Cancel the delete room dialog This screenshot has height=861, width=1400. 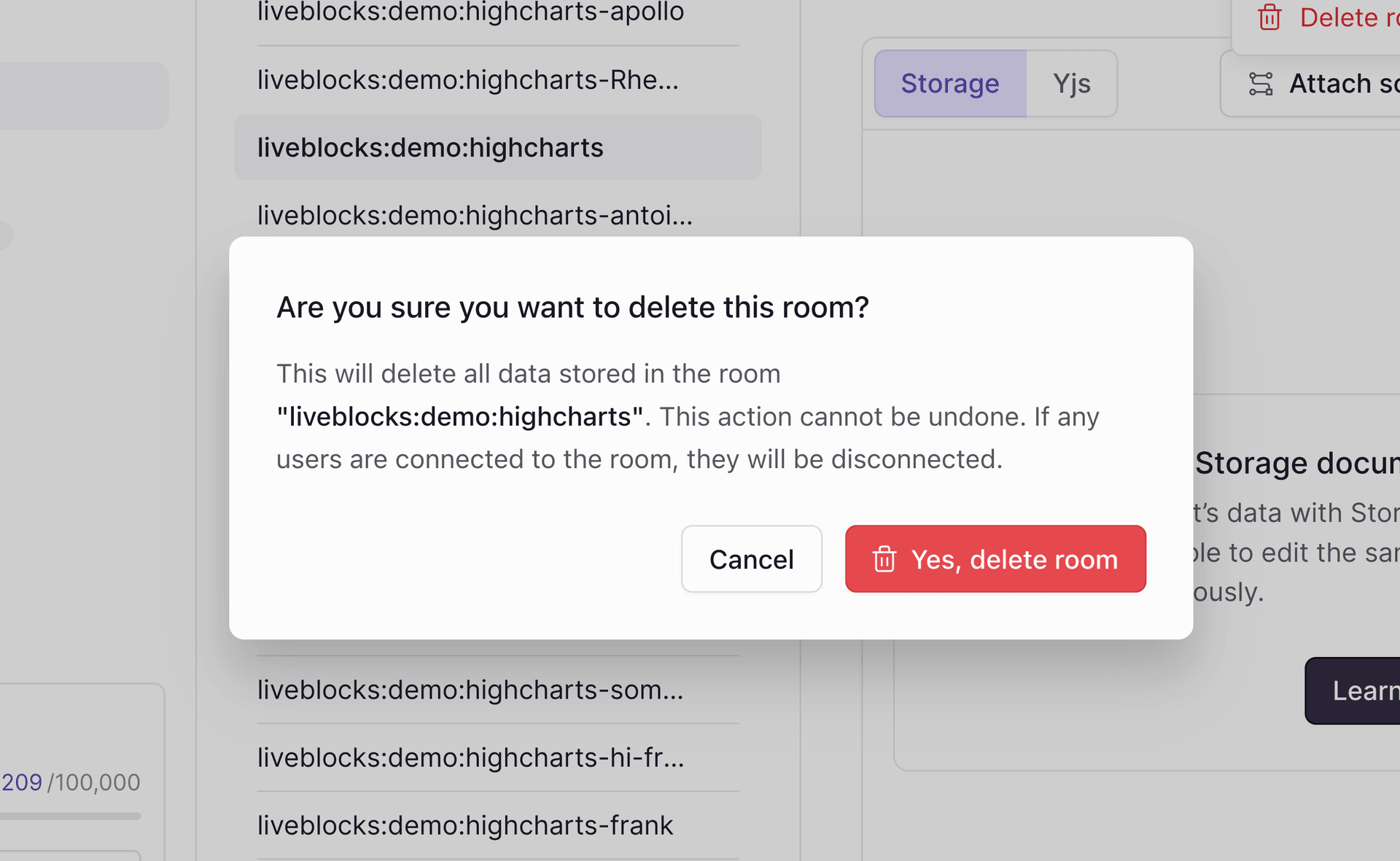click(751, 559)
